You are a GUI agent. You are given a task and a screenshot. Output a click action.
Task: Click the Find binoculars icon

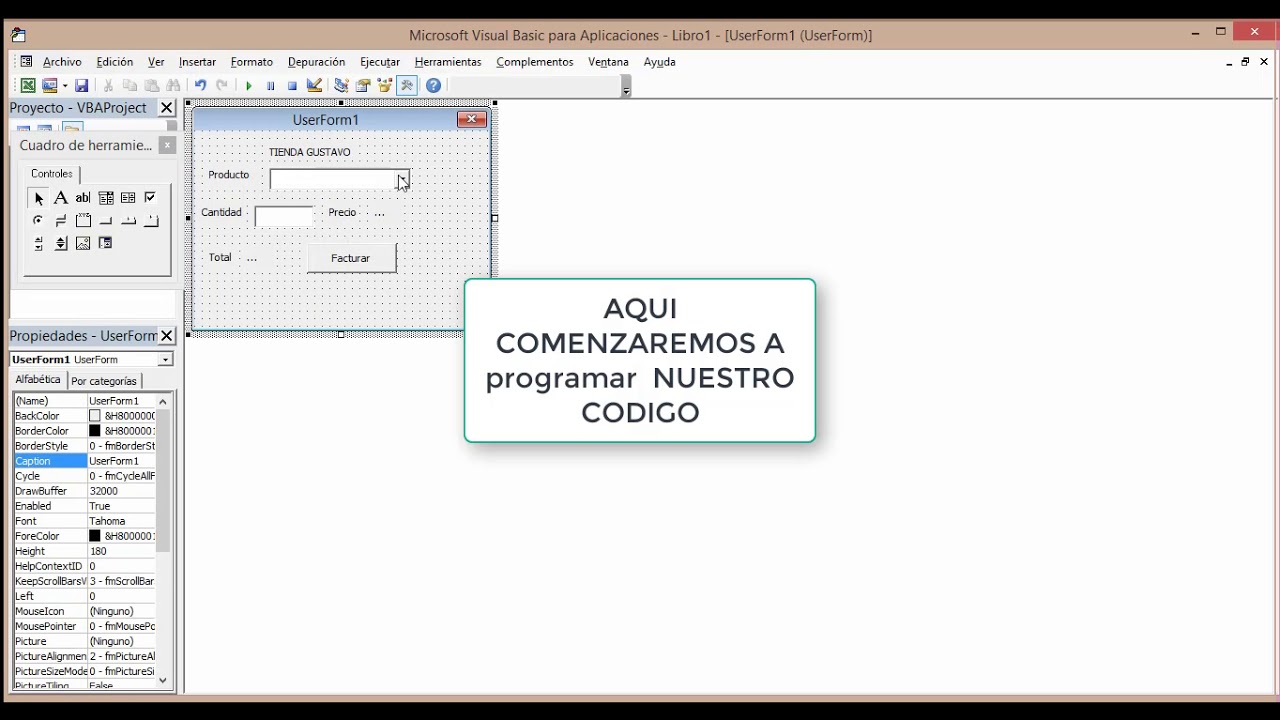click(x=174, y=86)
